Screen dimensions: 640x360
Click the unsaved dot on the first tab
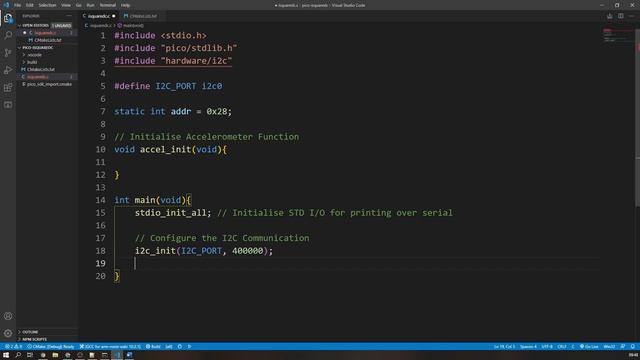coord(114,16)
